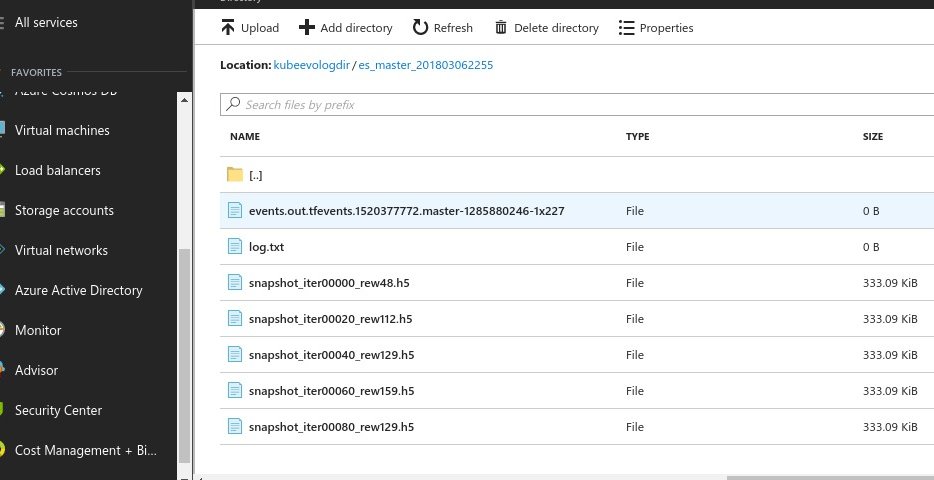Click sidebar scrollbar up arrow
This screenshot has width=934, height=480.
(x=184, y=100)
